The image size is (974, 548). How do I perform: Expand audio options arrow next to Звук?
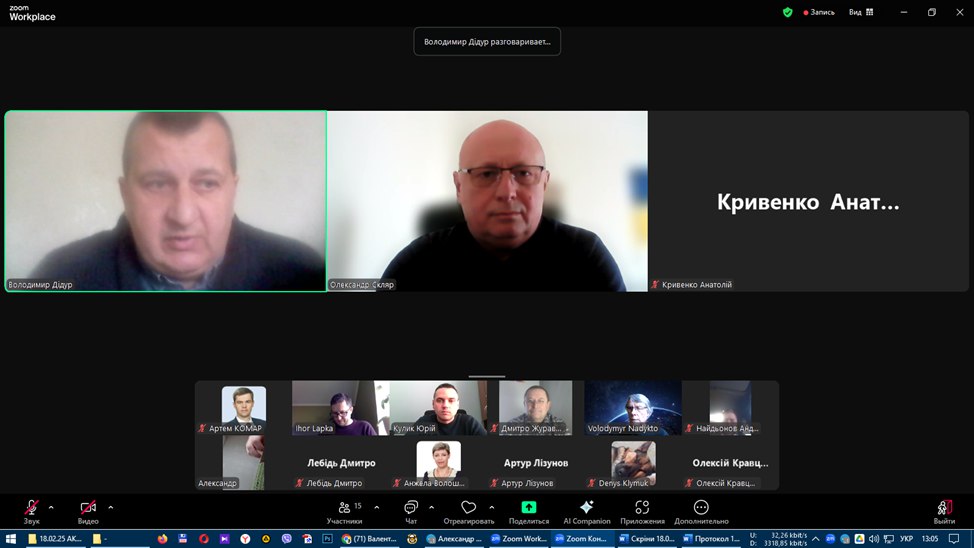coord(51,508)
